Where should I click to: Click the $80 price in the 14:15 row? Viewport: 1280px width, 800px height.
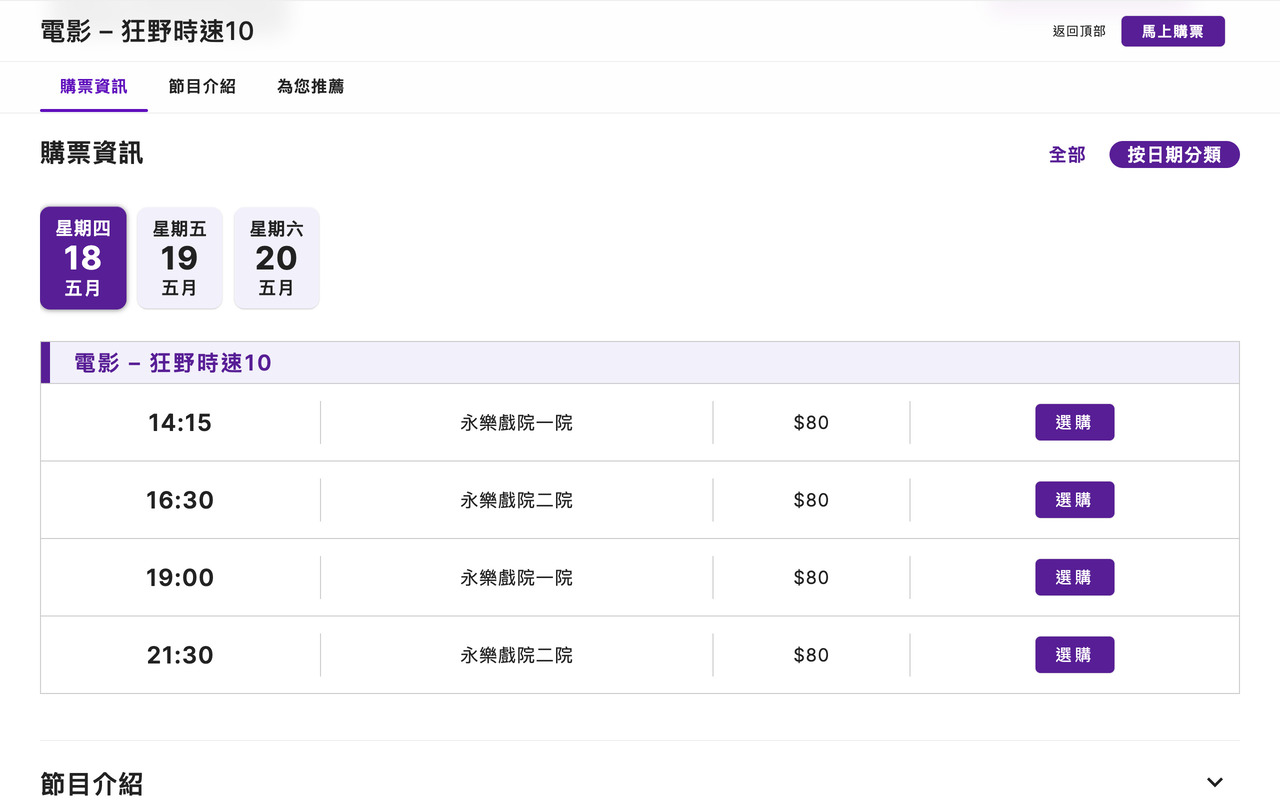tap(811, 422)
